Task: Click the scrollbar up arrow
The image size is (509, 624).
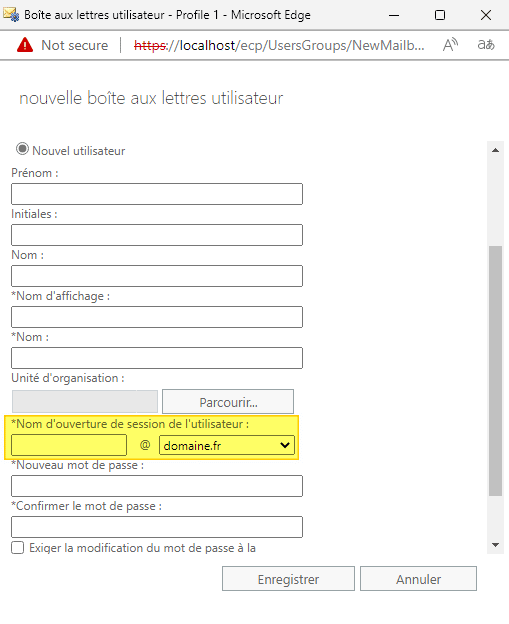Action: pyautogui.click(x=495, y=150)
